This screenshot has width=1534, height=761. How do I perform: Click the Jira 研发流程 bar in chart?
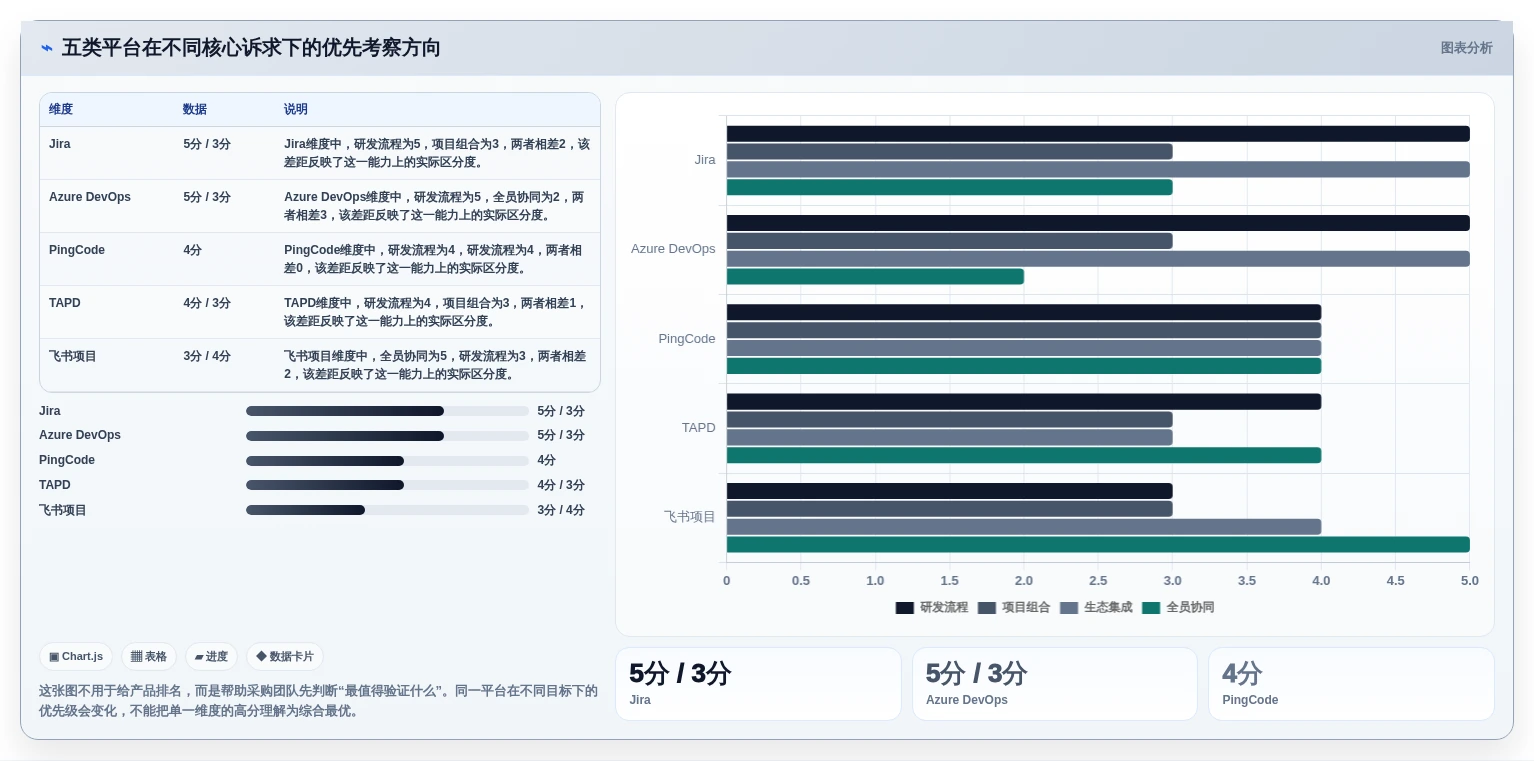pos(1098,134)
